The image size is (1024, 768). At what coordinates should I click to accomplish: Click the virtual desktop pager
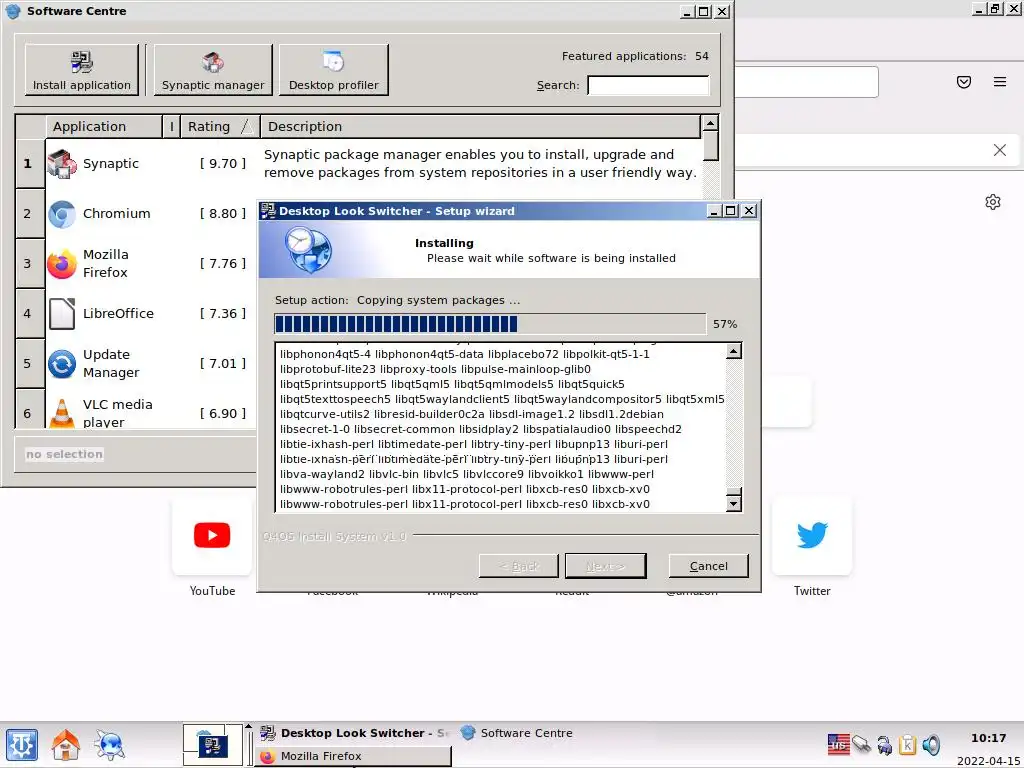point(212,744)
